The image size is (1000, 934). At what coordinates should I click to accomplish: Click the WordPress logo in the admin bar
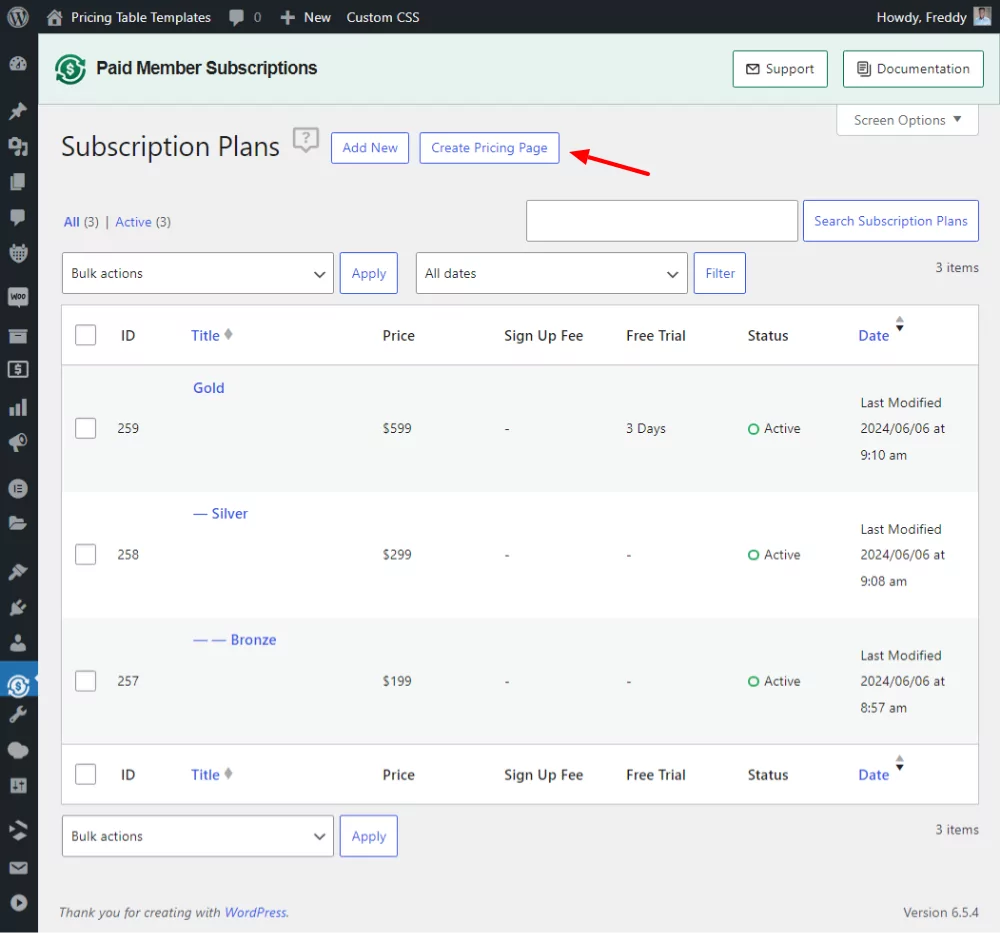point(18,17)
